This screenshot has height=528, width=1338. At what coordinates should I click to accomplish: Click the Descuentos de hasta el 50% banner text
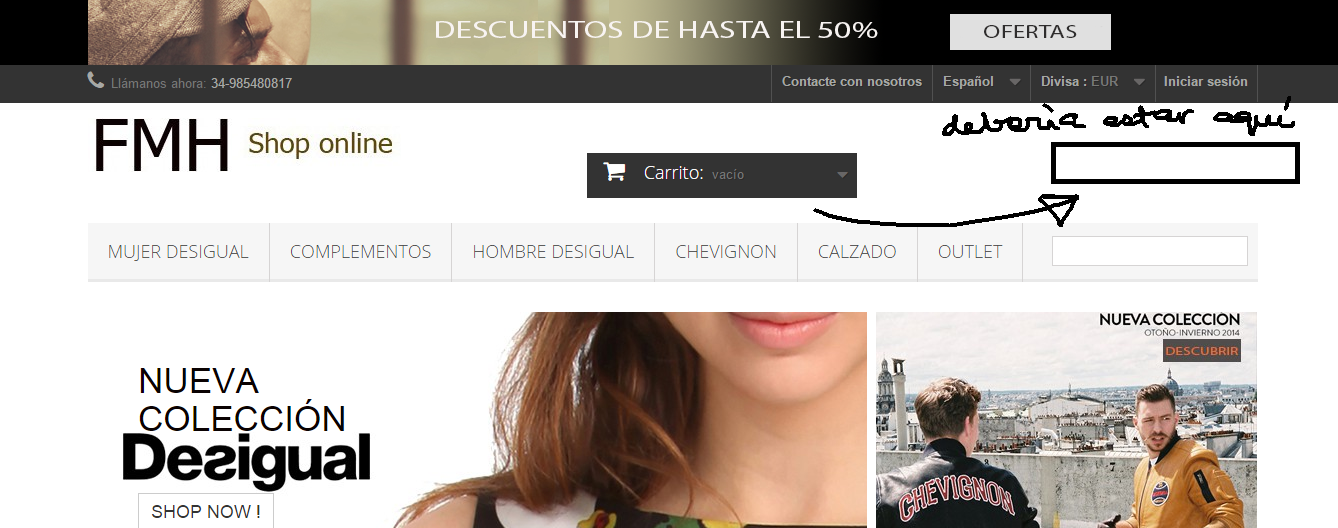pos(656,30)
